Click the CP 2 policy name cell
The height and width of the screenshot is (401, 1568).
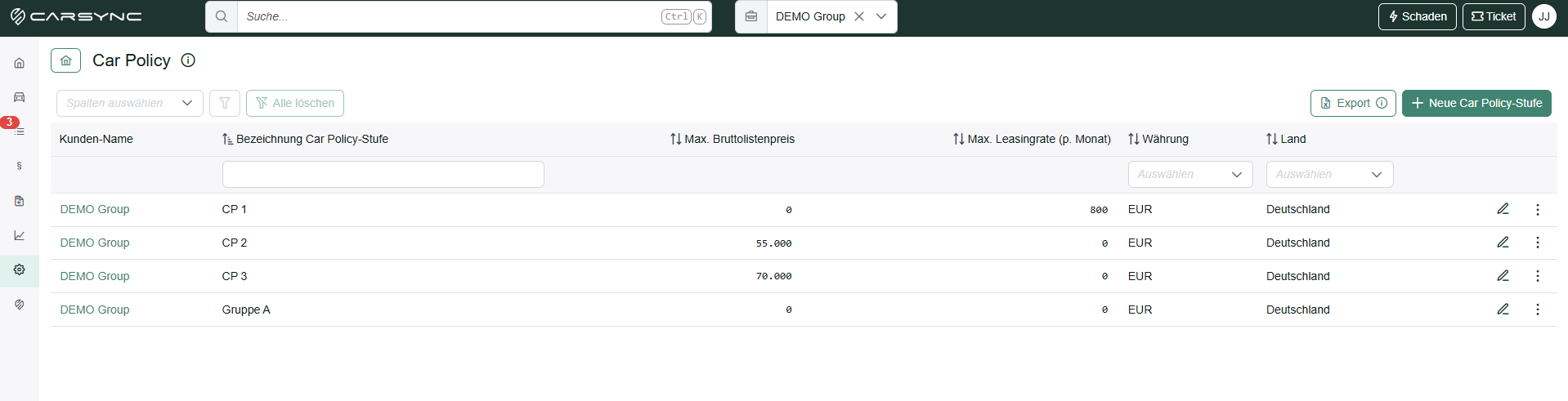point(234,243)
